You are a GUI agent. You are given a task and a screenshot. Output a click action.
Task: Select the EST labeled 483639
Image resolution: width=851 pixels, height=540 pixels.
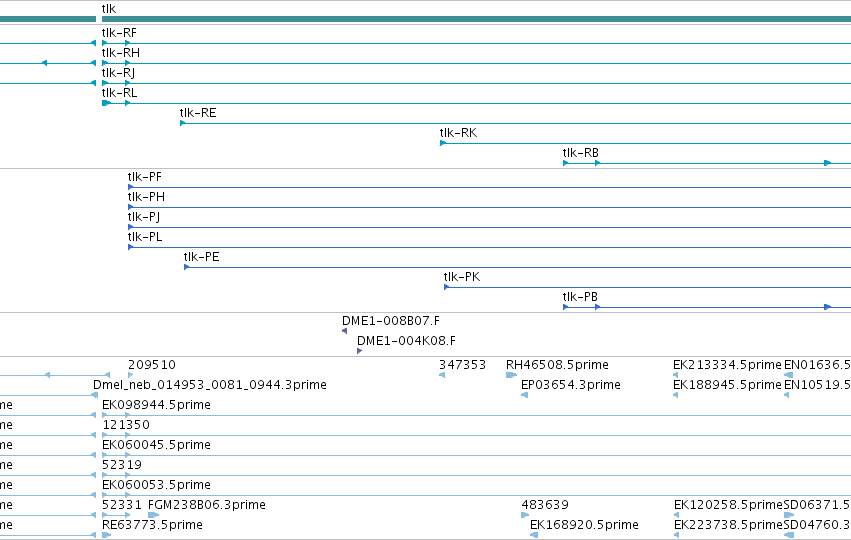(545, 505)
